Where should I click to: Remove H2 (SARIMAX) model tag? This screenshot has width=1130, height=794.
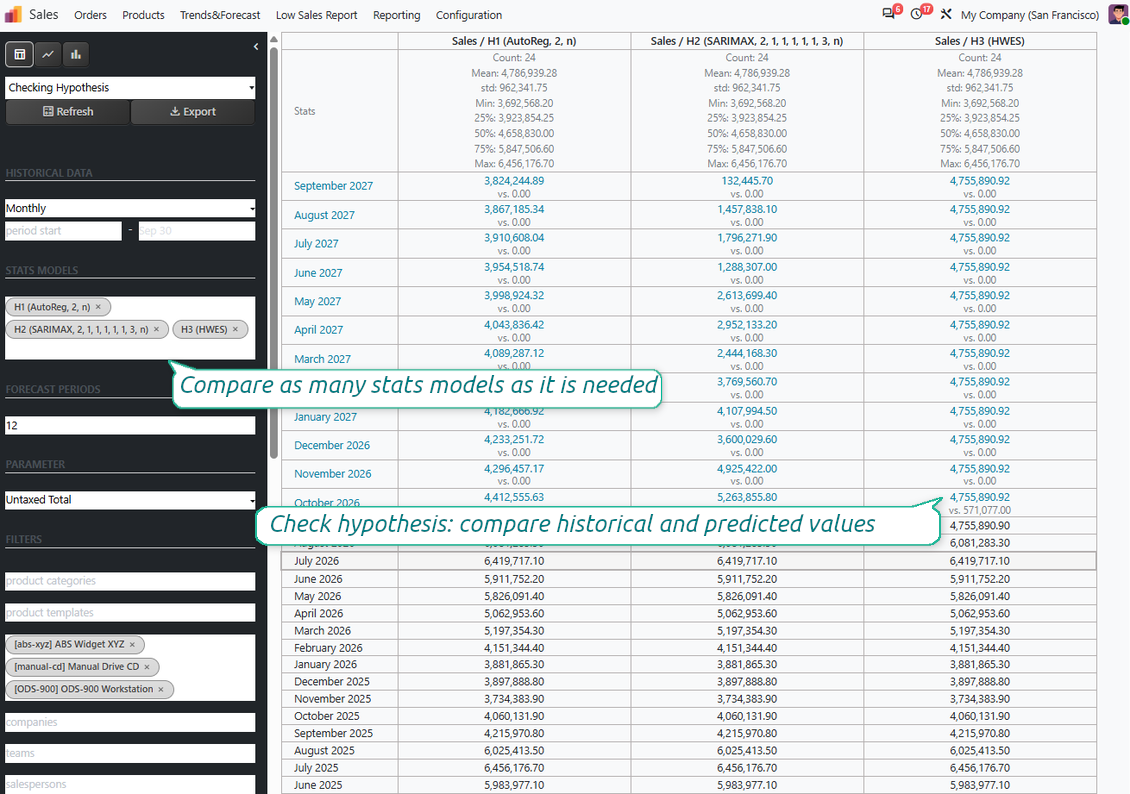point(156,329)
